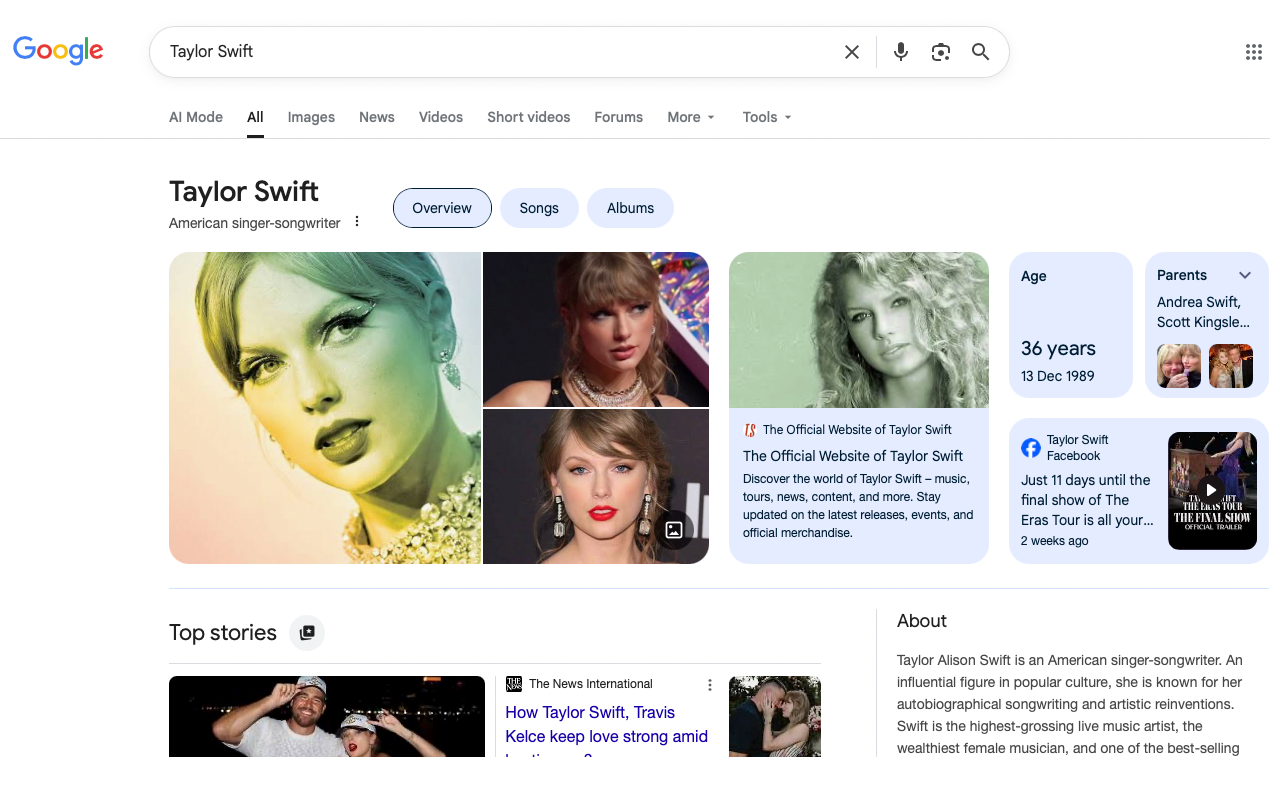Go to Short videos tab
This screenshot has height=800, width=1280.
tap(529, 117)
